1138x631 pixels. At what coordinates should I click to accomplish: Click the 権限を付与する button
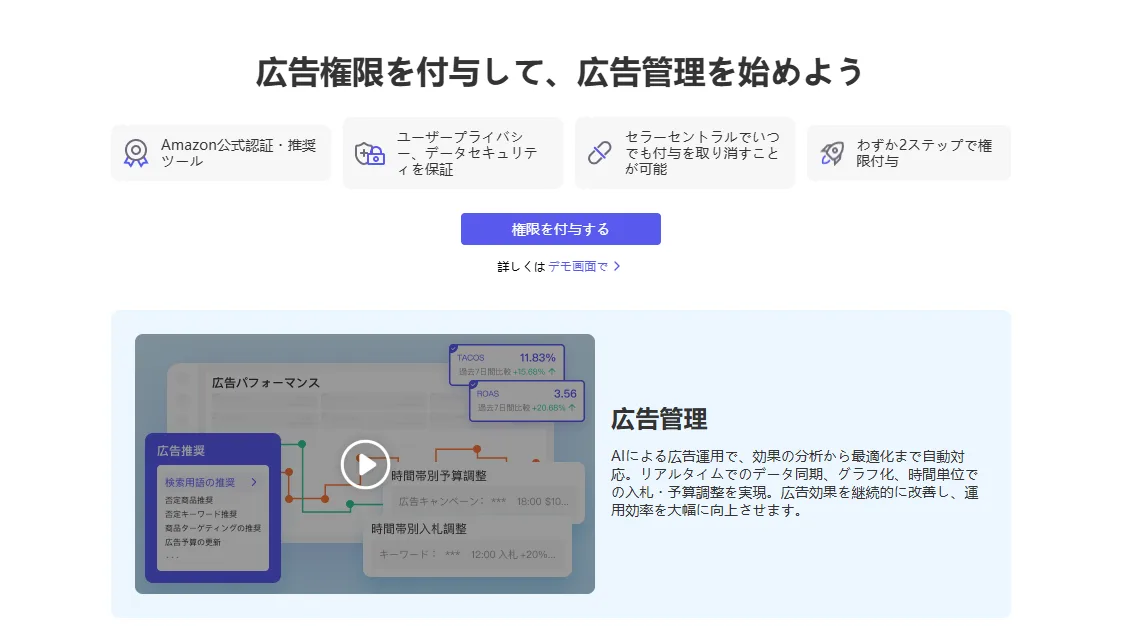pyautogui.click(x=560, y=229)
